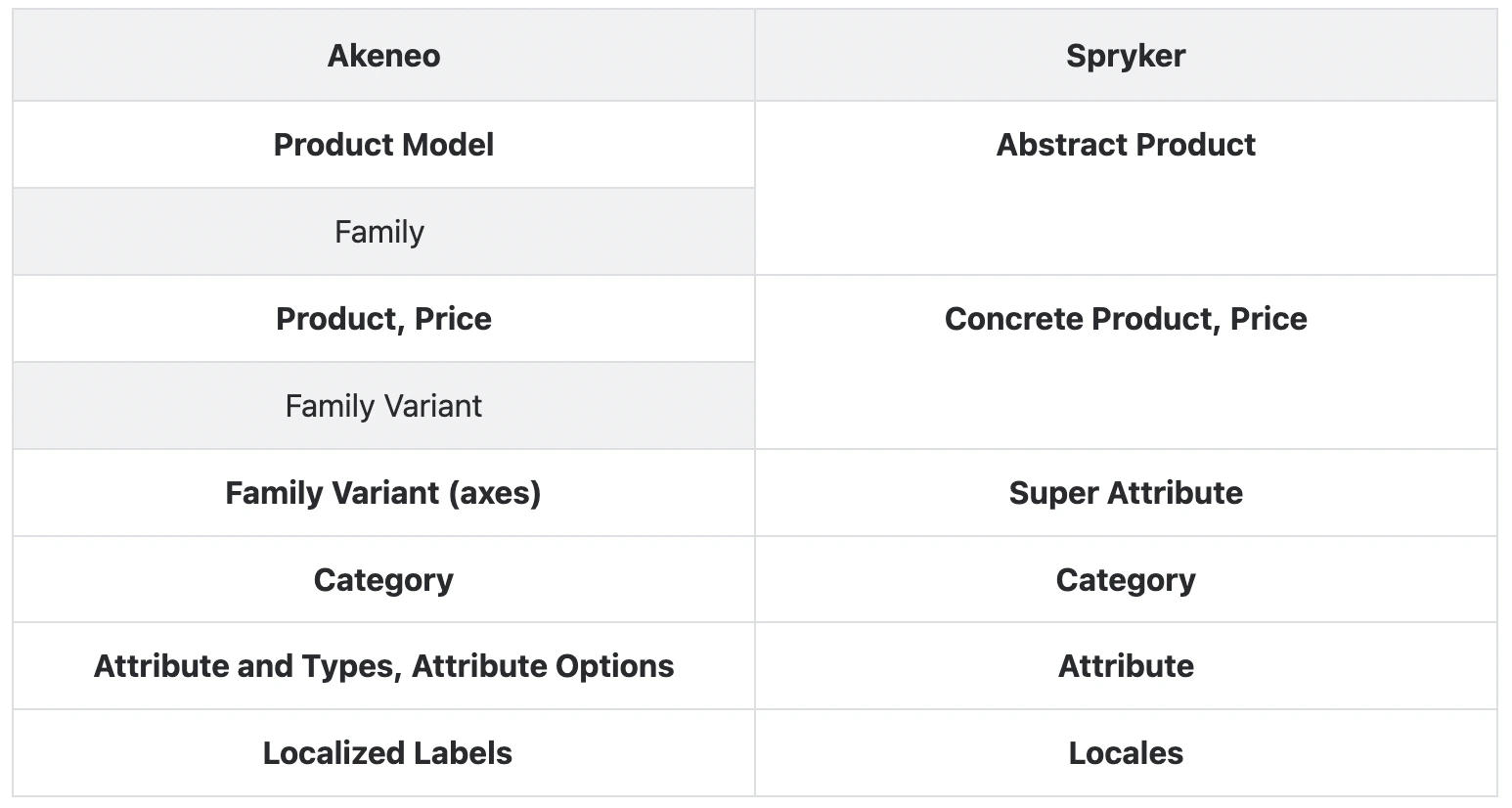Click the word (axes) in Family Variant

tap(494, 493)
